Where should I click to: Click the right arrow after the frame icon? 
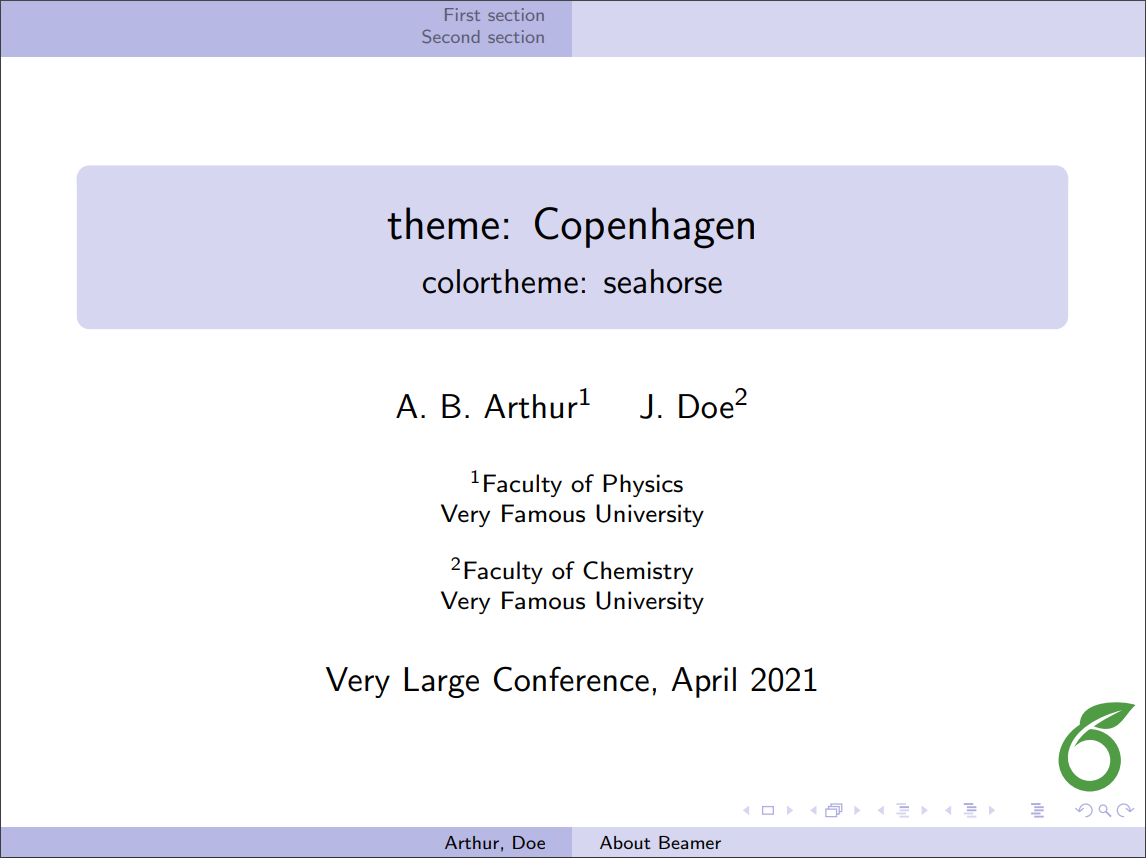(x=858, y=810)
